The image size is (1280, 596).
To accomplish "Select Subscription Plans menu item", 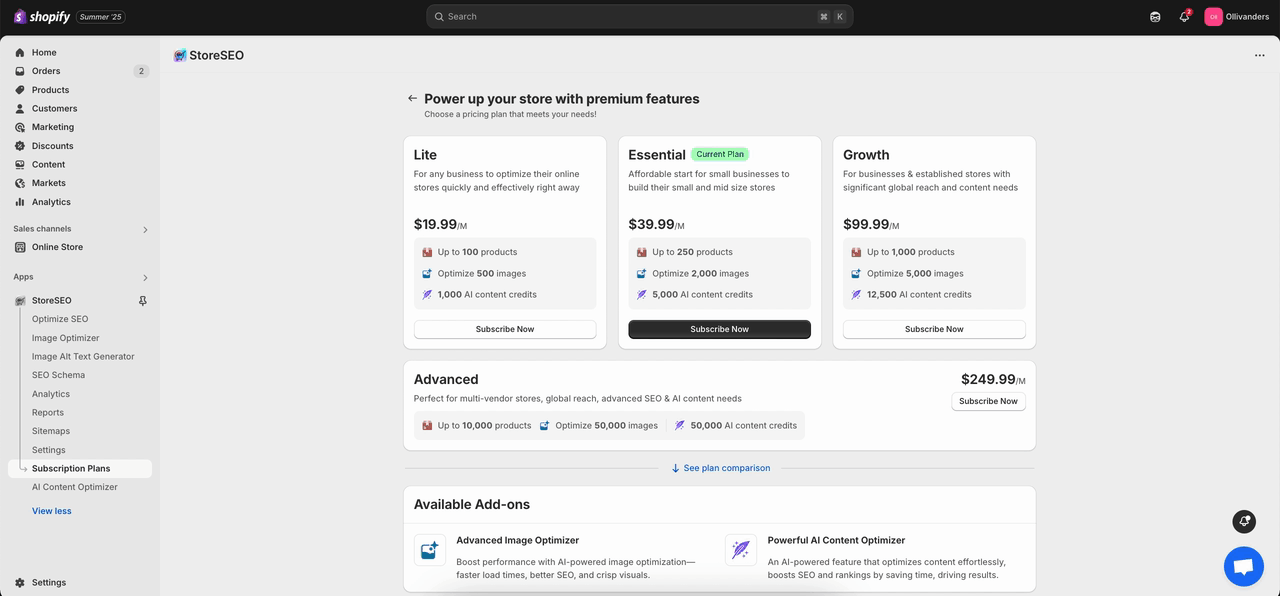I will click(79, 468).
